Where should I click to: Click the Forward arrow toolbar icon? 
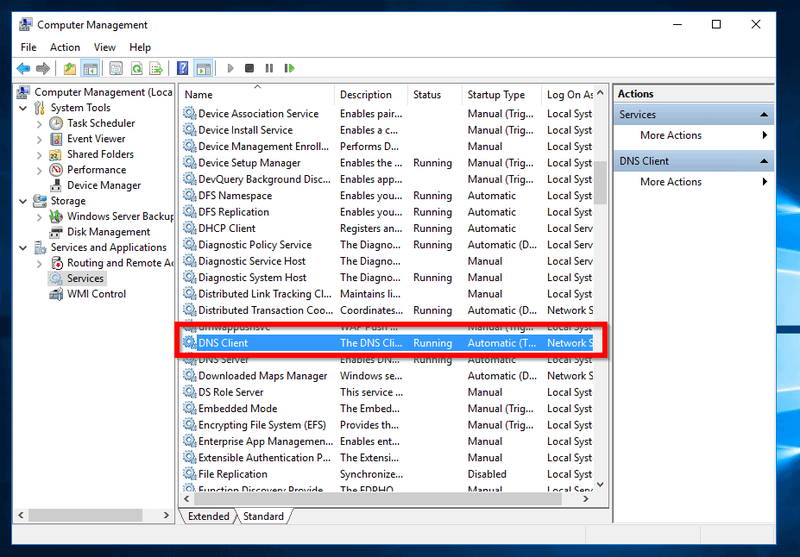(43, 68)
